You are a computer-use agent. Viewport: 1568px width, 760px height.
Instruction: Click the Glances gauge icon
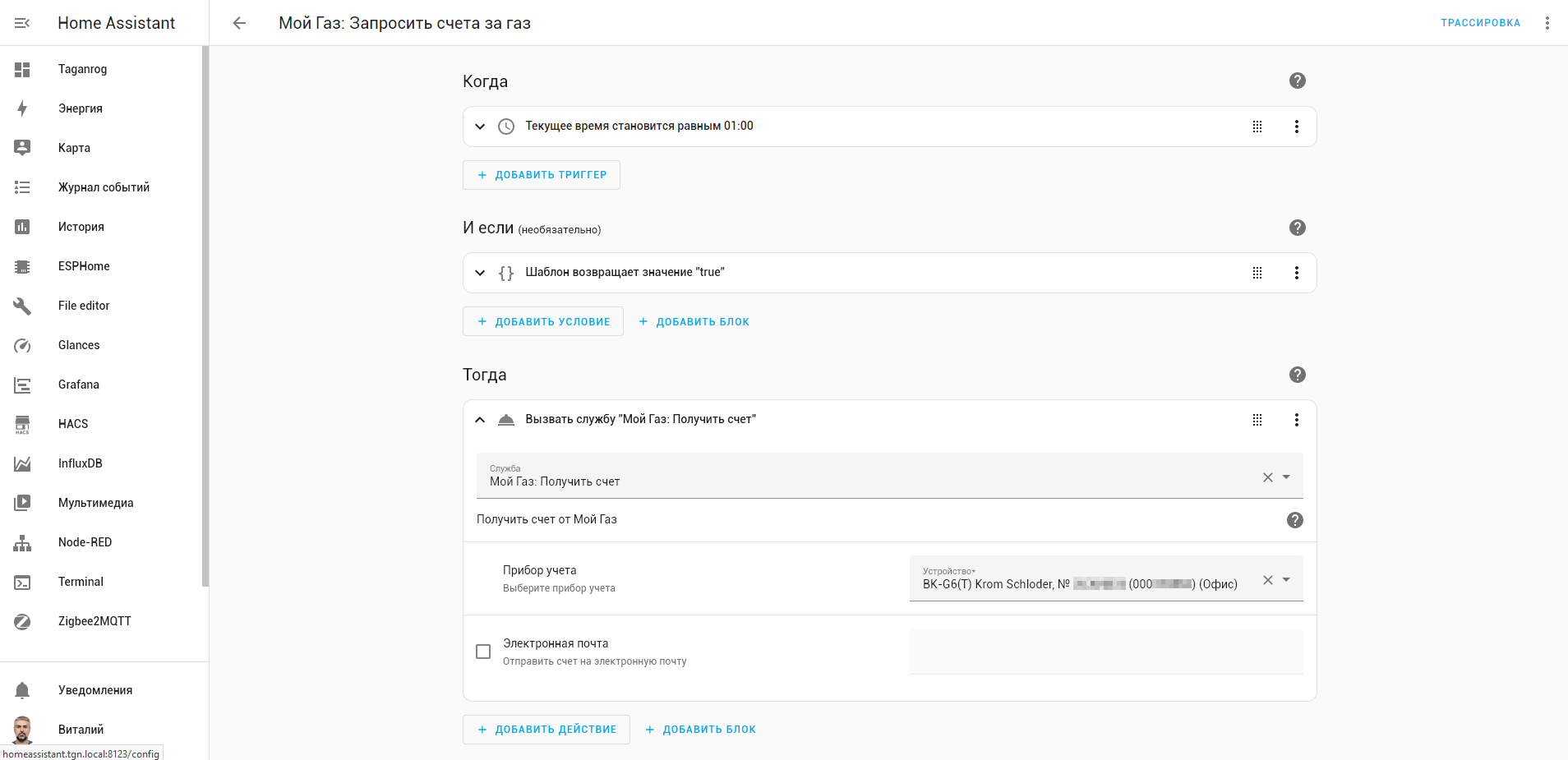22,345
